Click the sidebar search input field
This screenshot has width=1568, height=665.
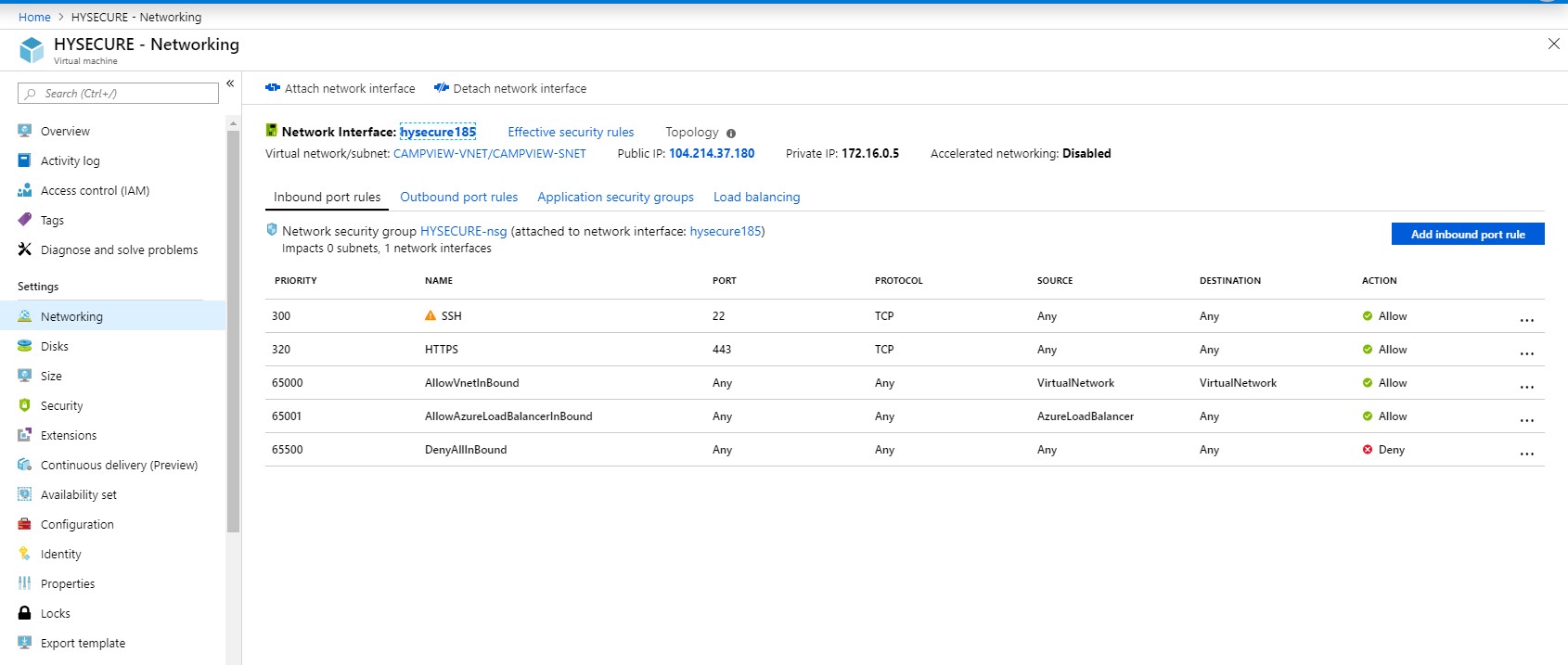118,93
